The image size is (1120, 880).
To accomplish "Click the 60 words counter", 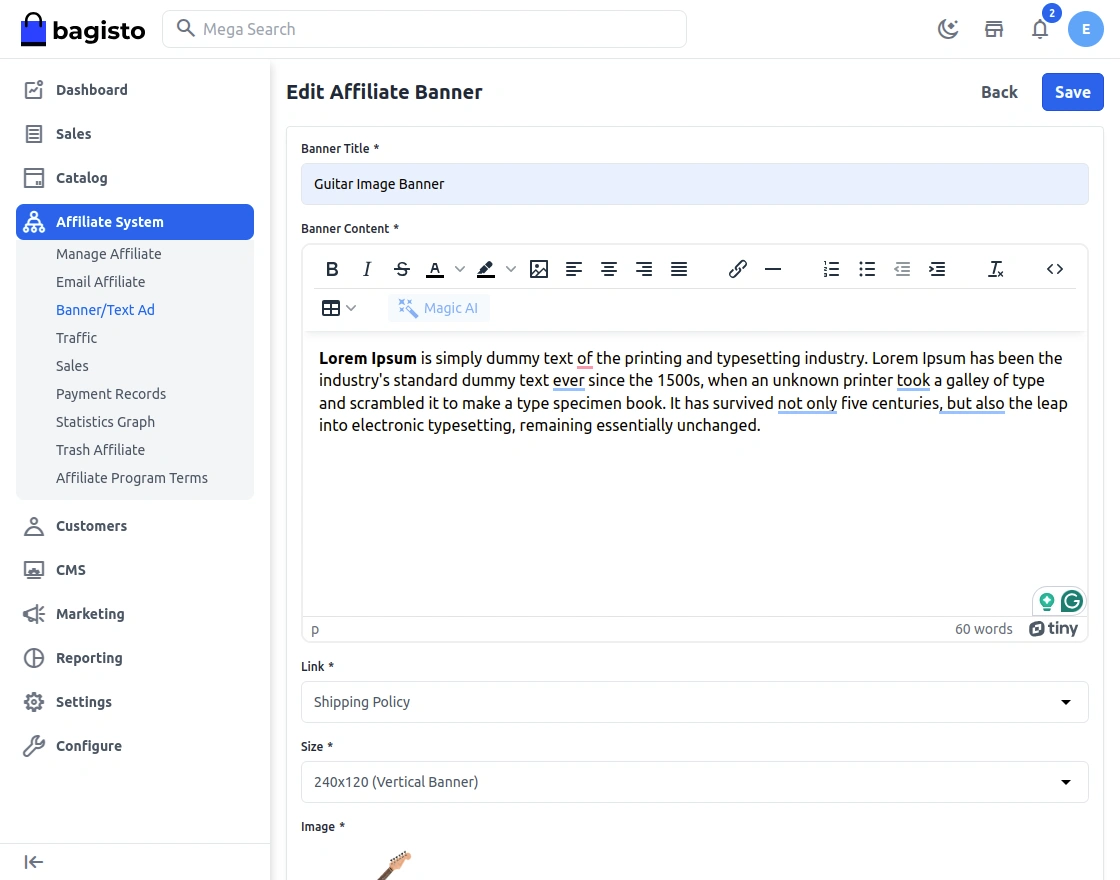I will [984, 629].
